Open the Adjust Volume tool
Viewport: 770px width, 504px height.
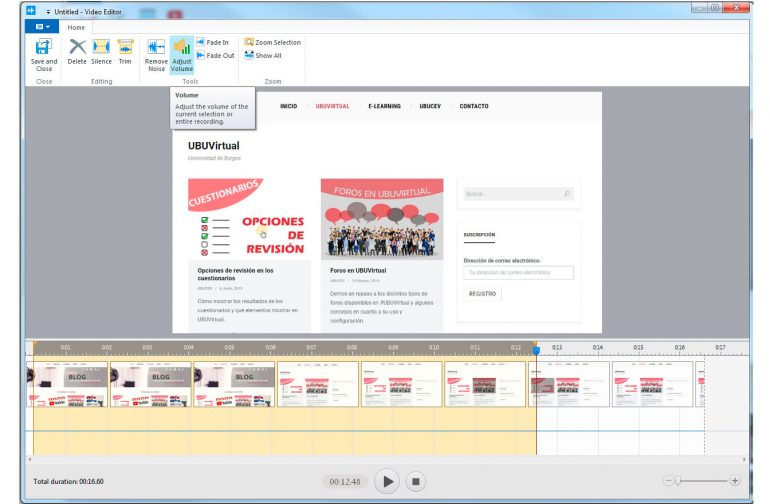182,55
